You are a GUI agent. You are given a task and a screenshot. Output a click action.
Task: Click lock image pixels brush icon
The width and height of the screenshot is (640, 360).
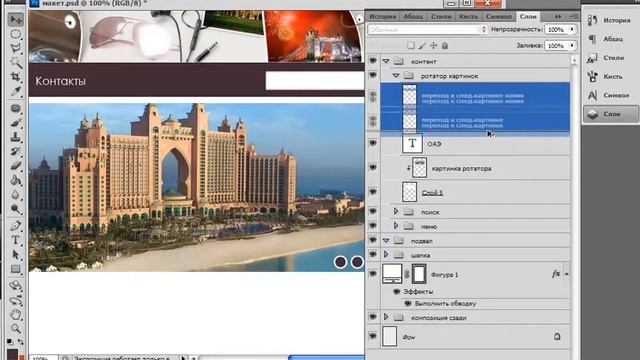[x=422, y=45]
